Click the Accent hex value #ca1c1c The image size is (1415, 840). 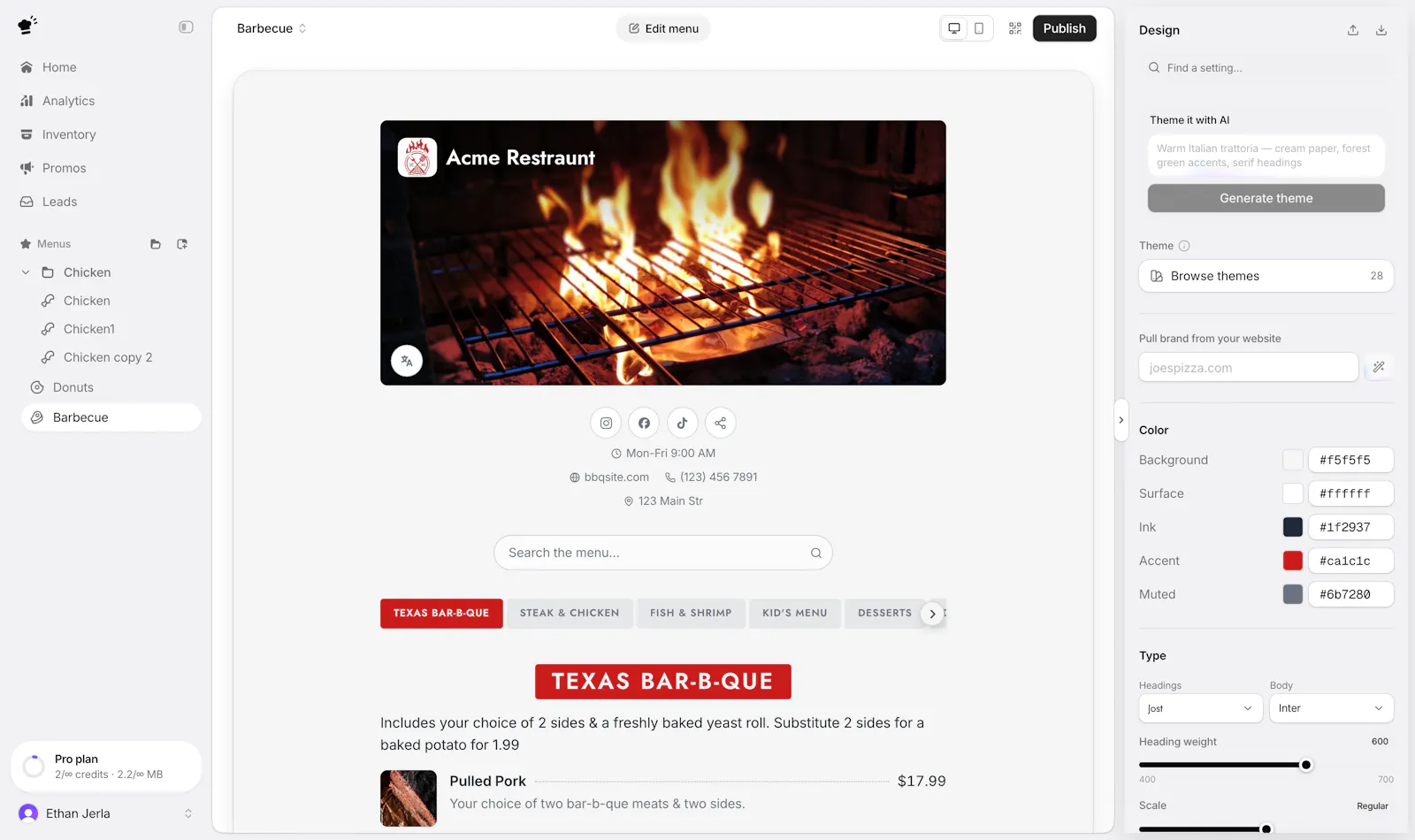point(1351,561)
